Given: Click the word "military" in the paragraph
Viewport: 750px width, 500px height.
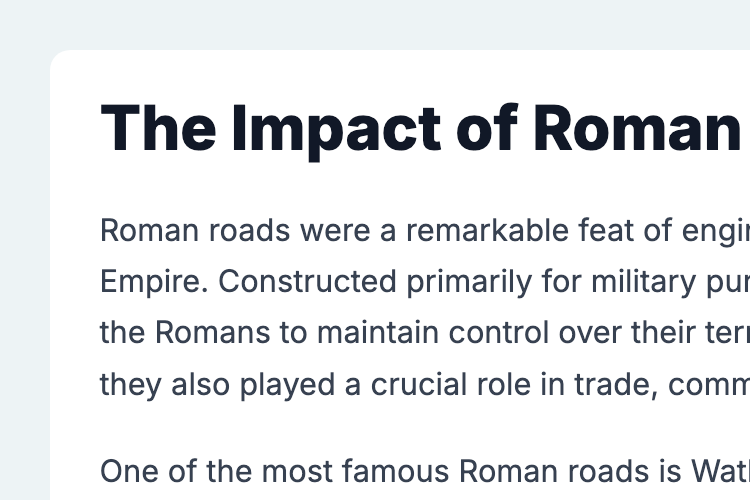Looking at the screenshot, I should (x=643, y=282).
